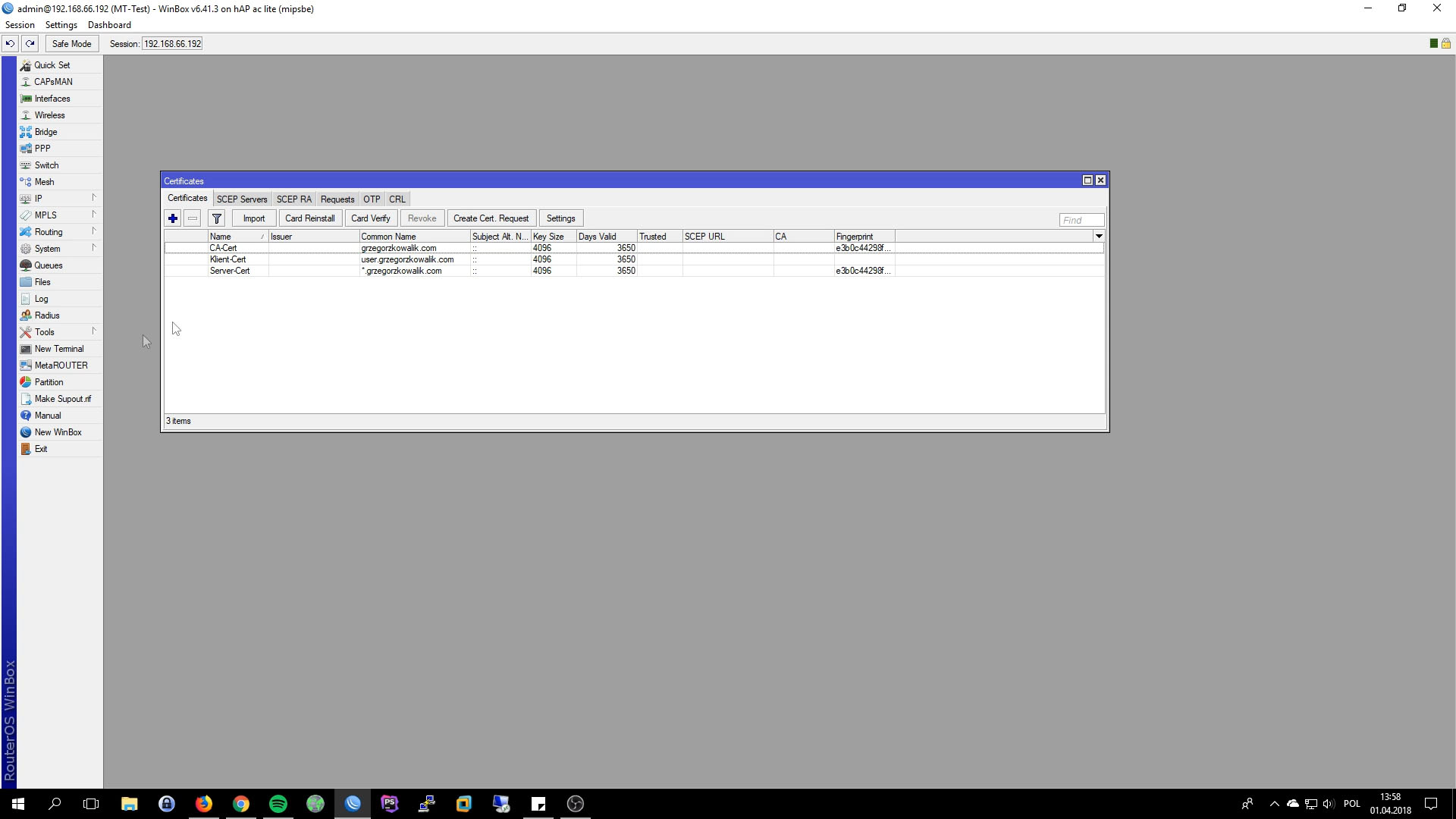Click Create Cert. Request button
The width and height of the screenshot is (1456, 819).
click(x=491, y=218)
